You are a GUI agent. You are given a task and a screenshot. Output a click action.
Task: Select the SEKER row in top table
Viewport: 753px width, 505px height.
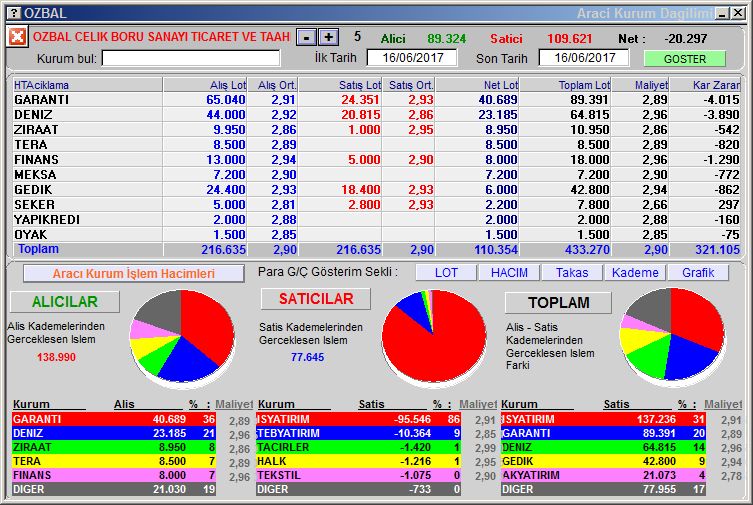[x=376, y=204]
